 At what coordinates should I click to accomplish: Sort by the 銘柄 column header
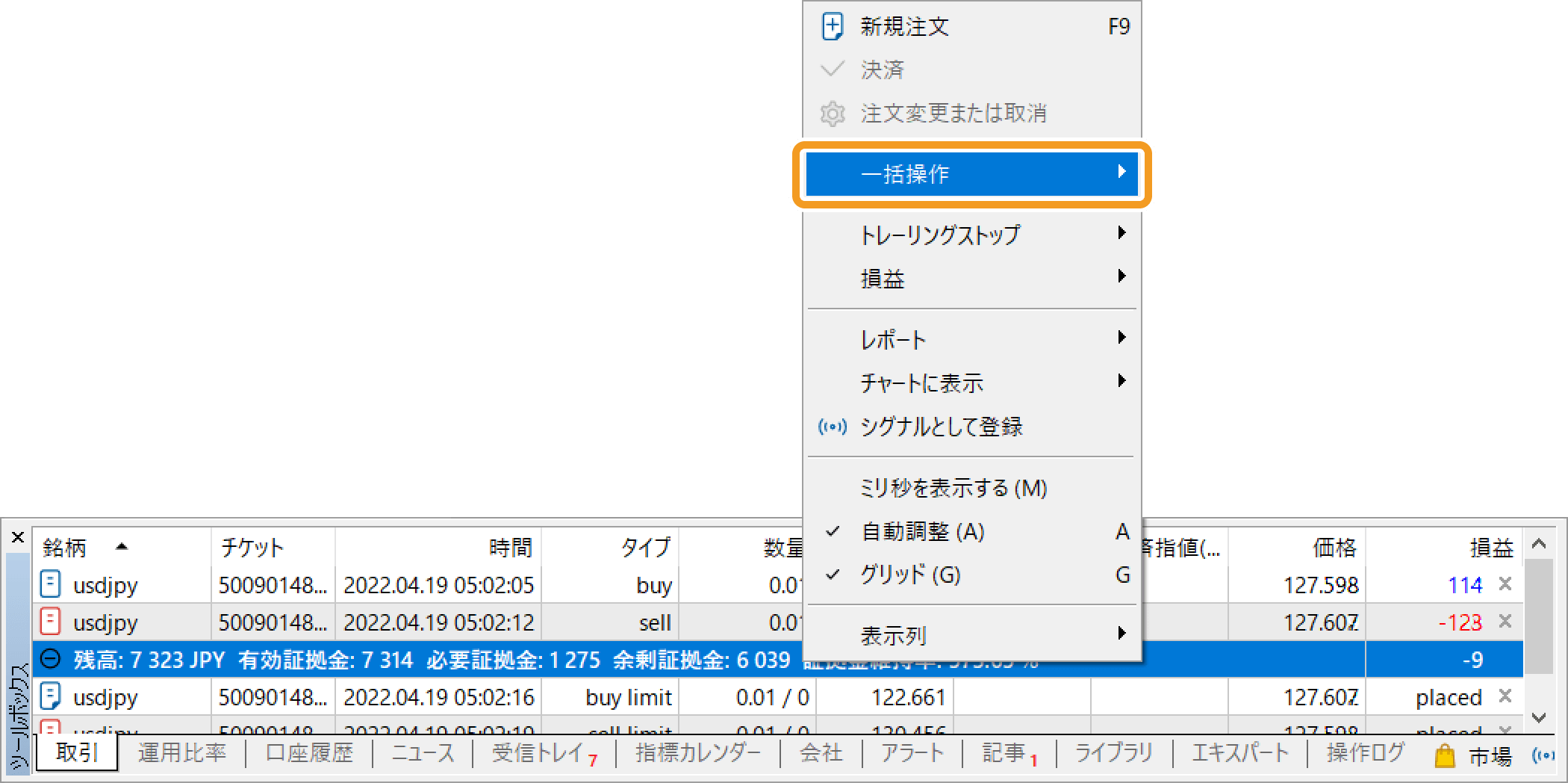pos(122,548)
